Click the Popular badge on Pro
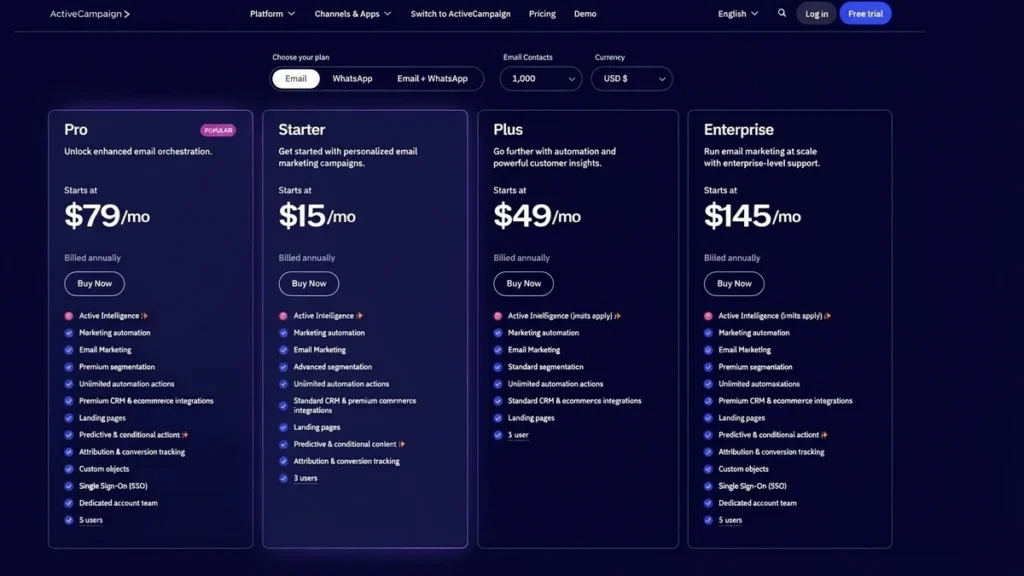Image resolution: width=1024 pixels, height=576 pixels. (x=218, y=130)
